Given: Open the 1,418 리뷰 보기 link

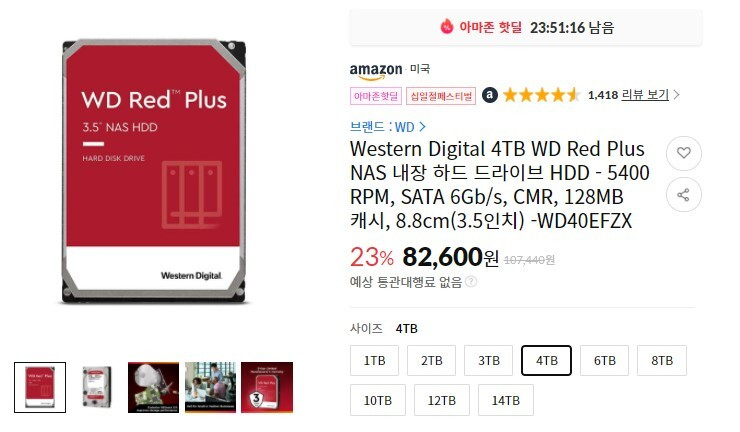Looking at the screenshot, I should coord(628,95).
